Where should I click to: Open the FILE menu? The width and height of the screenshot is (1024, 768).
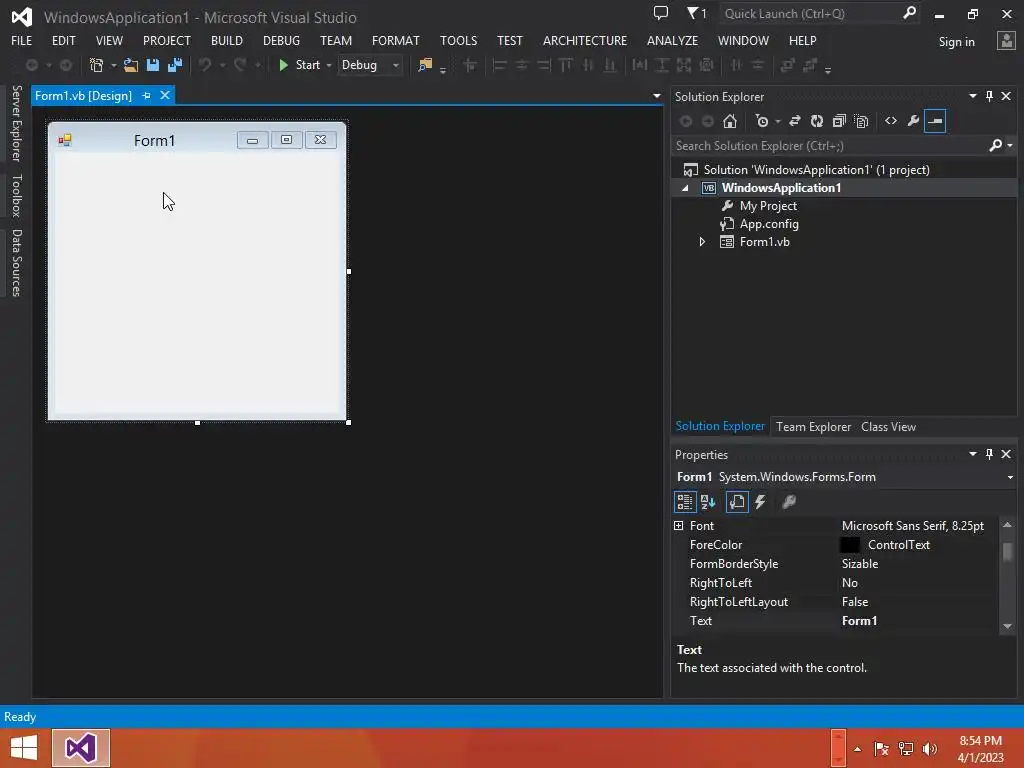22,40
